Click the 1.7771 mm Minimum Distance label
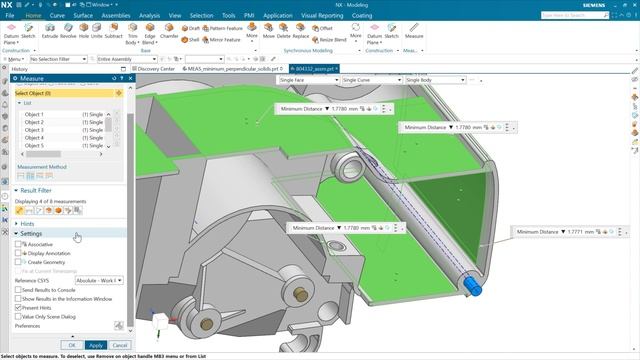 pyautogui.click(x=571, y=232)
